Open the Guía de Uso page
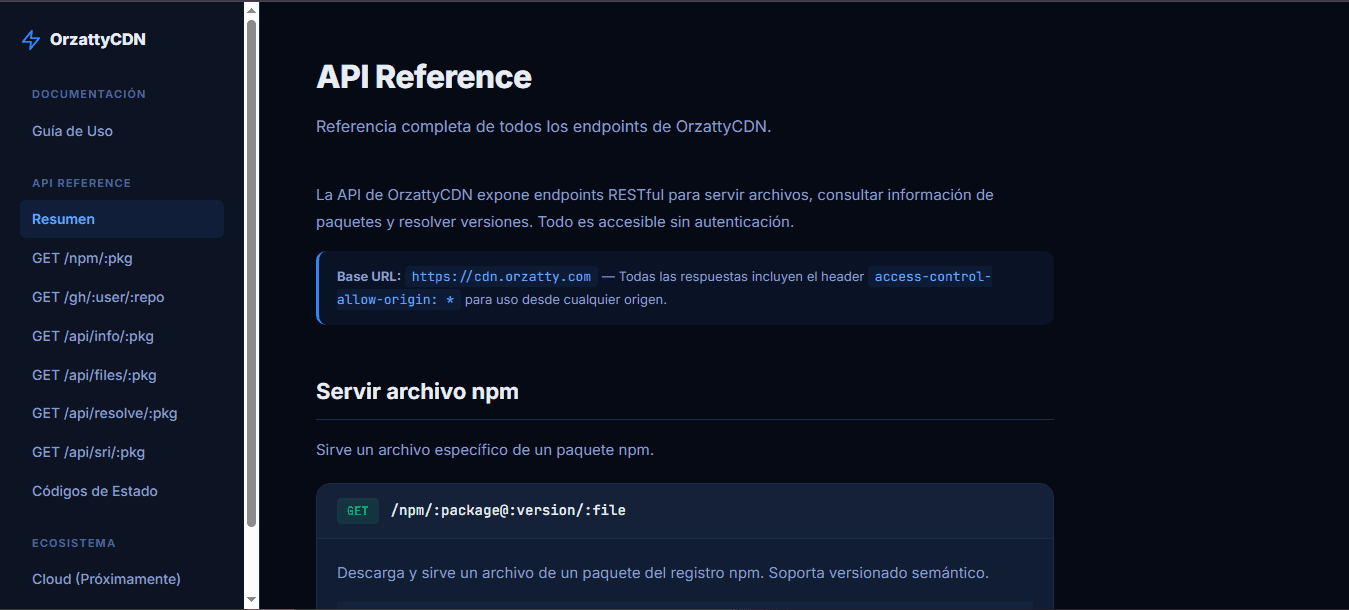 coord(72,130)
